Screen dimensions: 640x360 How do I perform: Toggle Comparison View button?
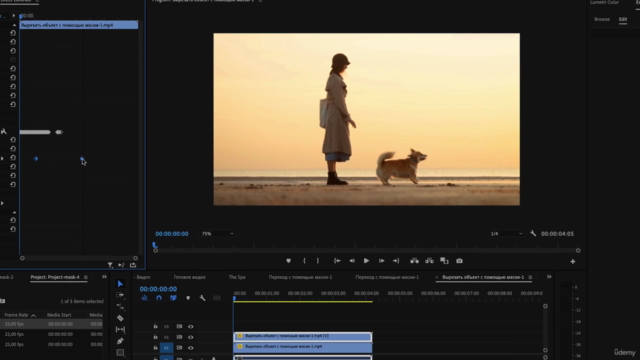(x=444, y=261)
